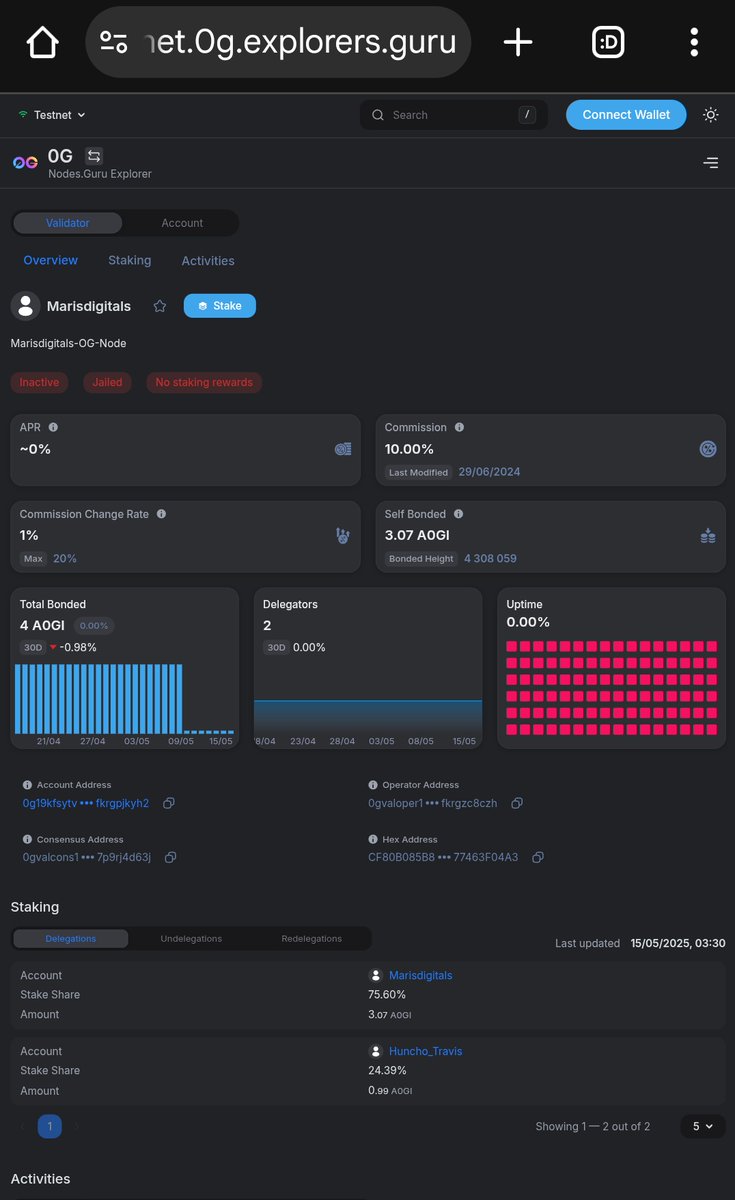Screen dimensions: 735x1200
Task: Click the Uptime blocks grid
Action: pyautogui.click(x=611, y=688)
